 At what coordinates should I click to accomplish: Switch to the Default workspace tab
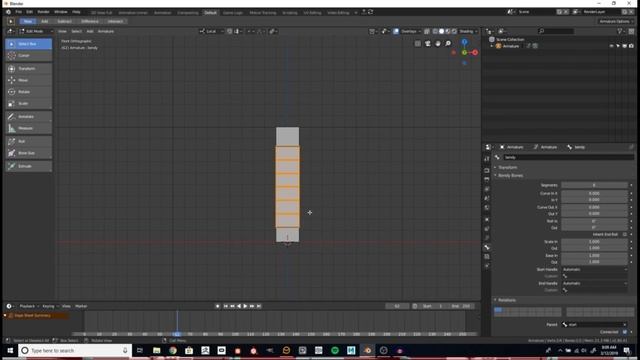click(211, 13)
